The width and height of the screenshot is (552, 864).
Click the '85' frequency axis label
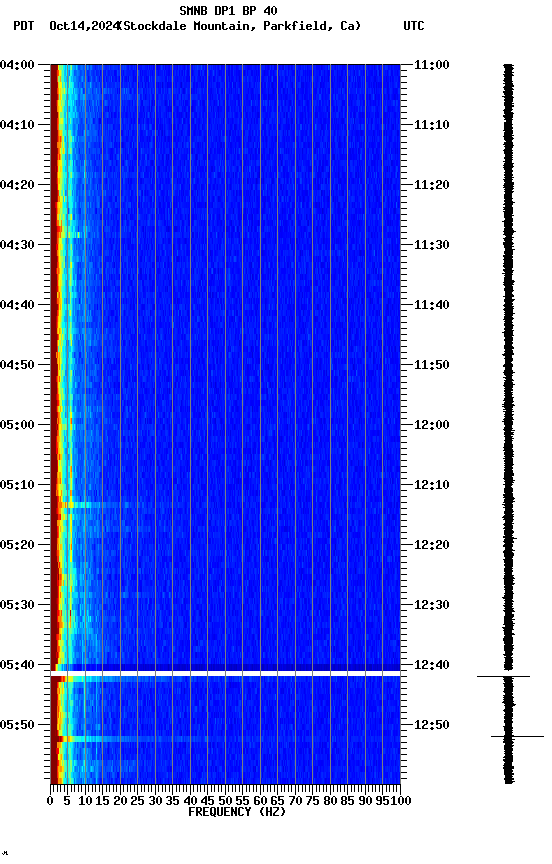pyautogui.click(x=348, y=801)
